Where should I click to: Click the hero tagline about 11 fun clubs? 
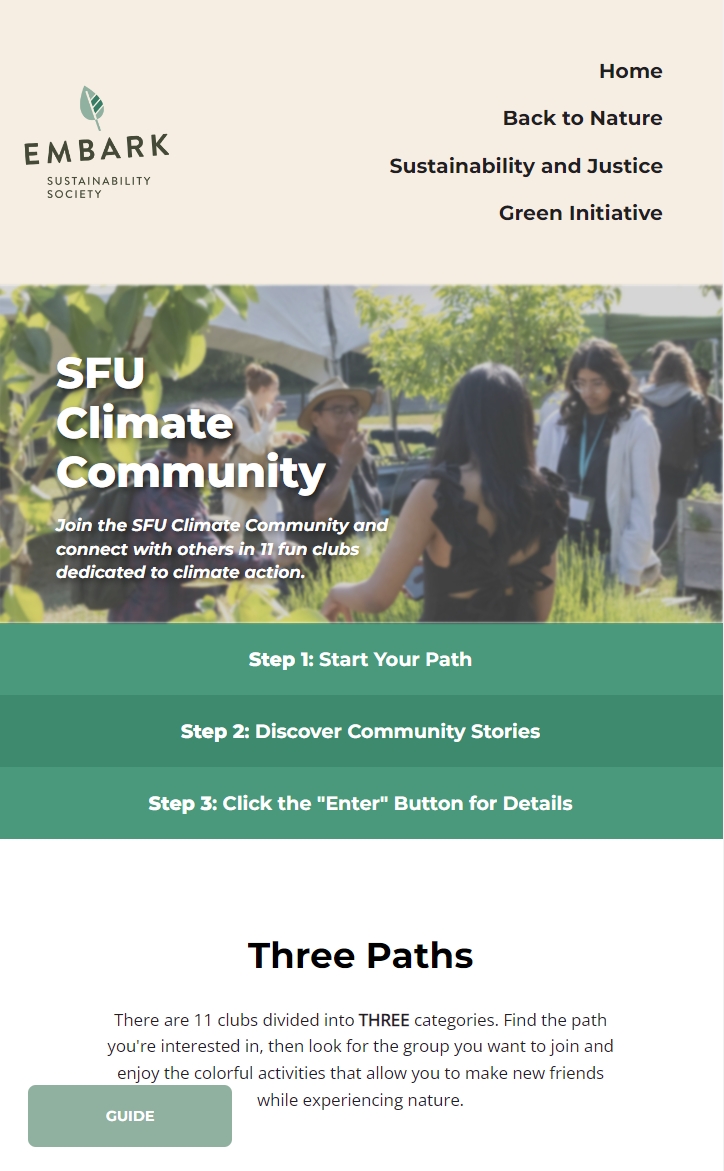pyautogui.click(x=222, y=549)
